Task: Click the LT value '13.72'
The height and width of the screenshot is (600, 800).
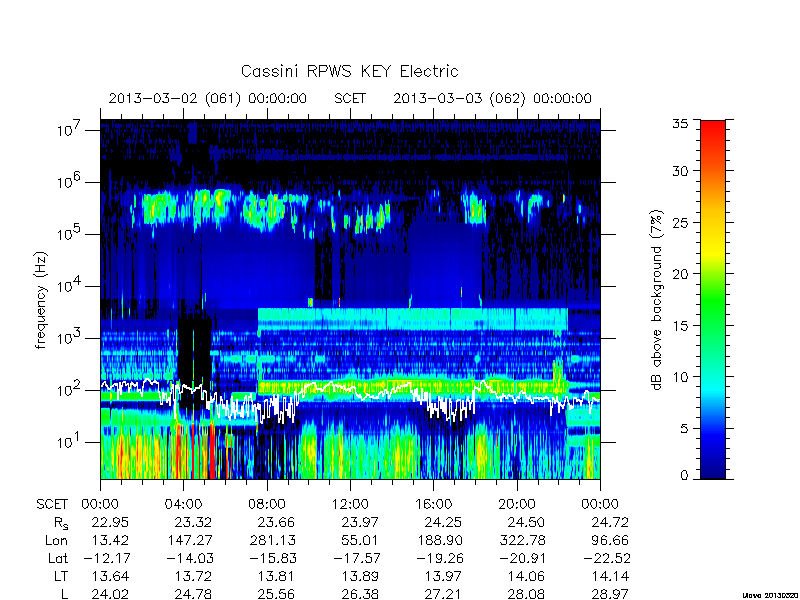Action: [193, 577]
